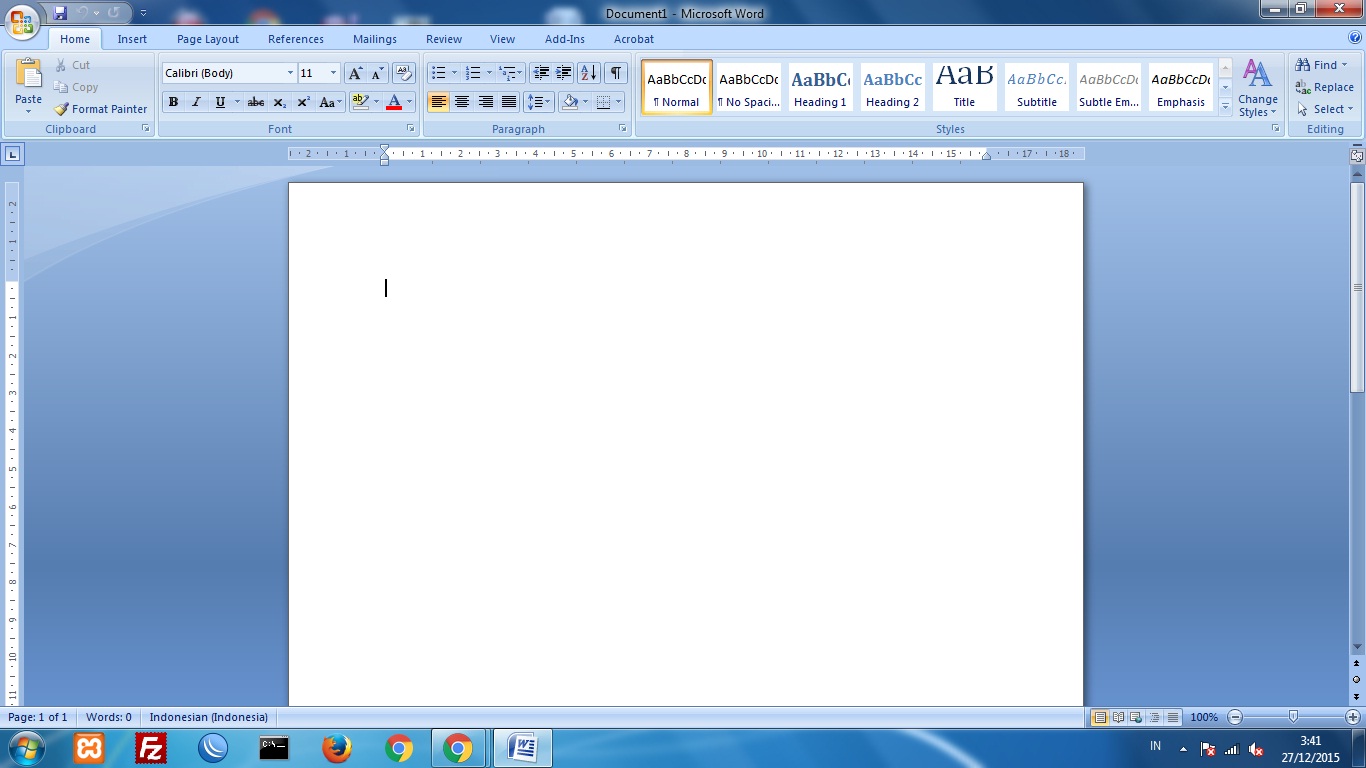
Task: Click the text highlight color button
Action: click(x=361, y=102)
